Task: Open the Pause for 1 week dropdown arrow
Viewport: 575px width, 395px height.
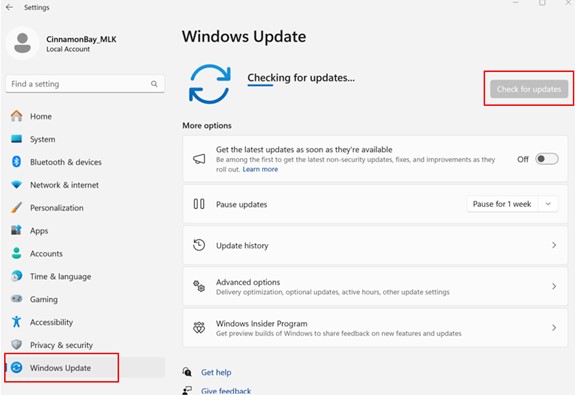Action: (x=548, y=204)
